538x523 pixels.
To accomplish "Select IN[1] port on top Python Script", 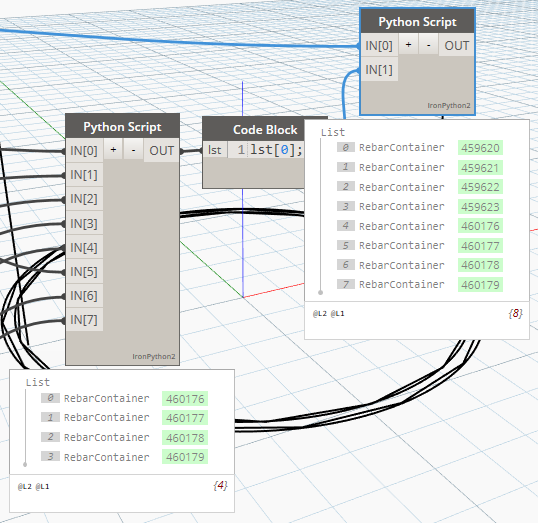I will pyautogui.click(x=379, y=69).
